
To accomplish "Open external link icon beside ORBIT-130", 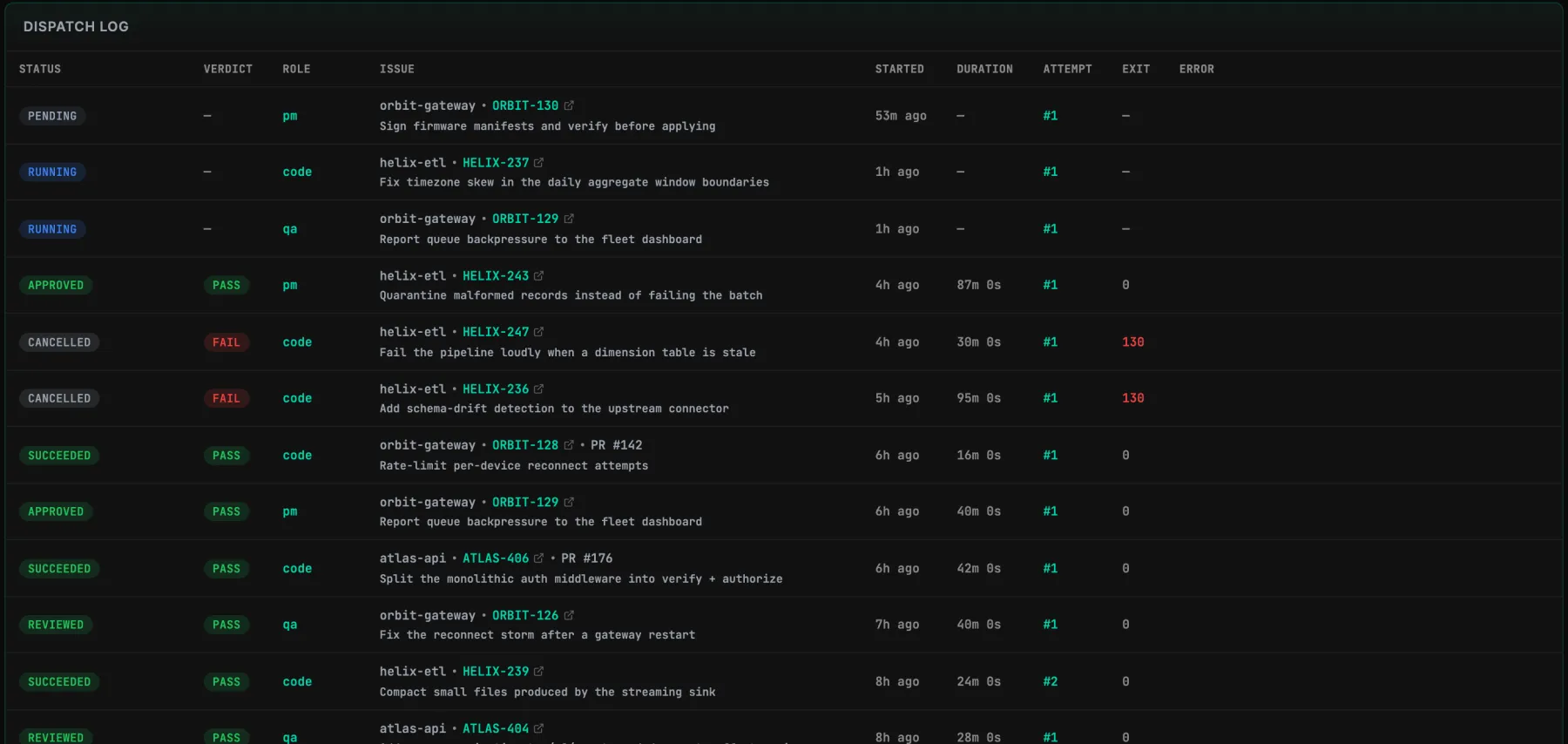I will (x=569, y=105).
